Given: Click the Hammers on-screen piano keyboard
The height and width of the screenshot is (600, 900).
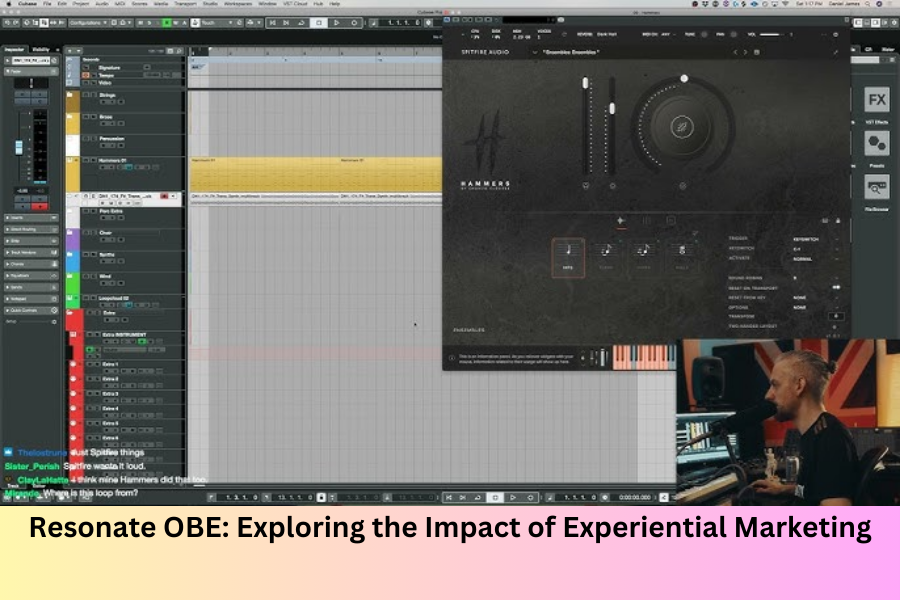Looking at the screenshot, I should pyautogui.click(x=645, y=357).
